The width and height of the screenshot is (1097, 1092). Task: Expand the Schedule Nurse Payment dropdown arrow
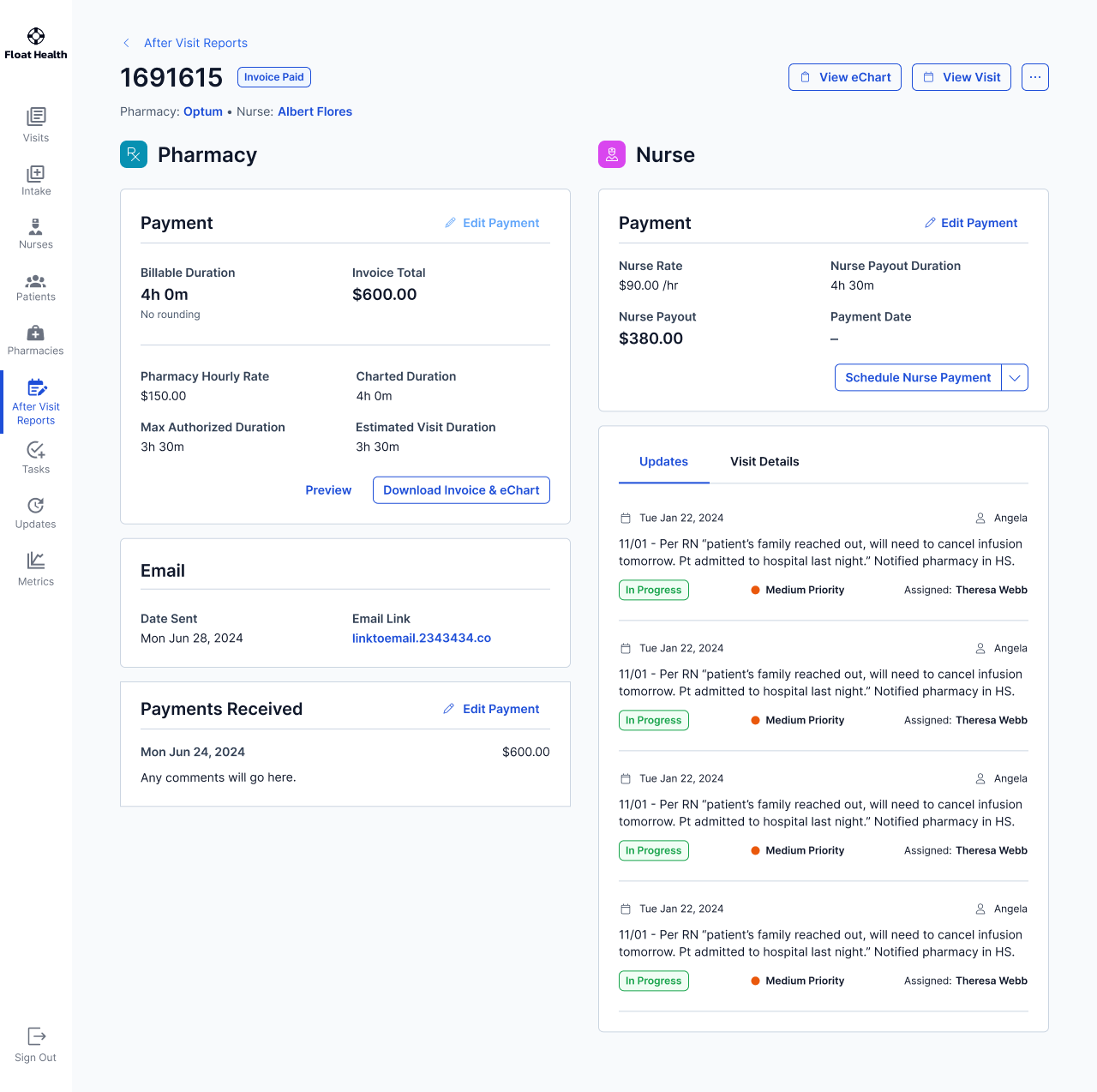(x=1015, y=377)
